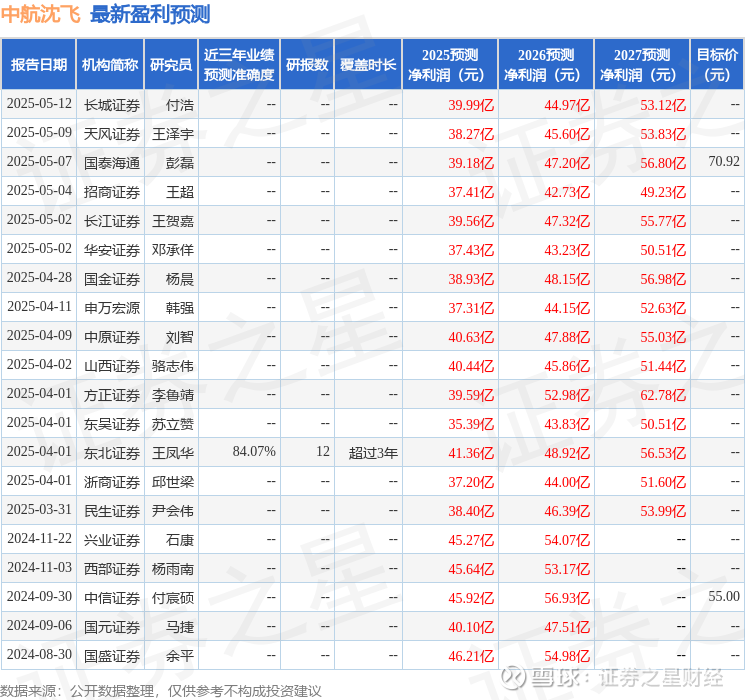Select 民生证券 institution cell
The image size is (745, 700).
point(112,511)
